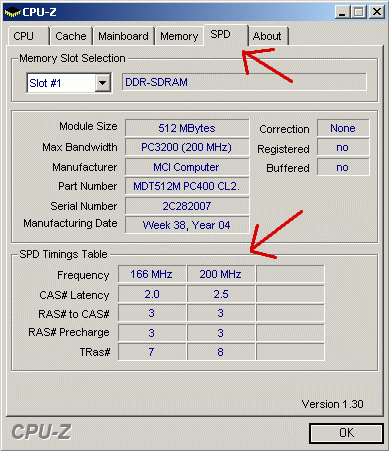This screenshot has width=389, height=451.
Task: Click the 166 MHz frequency cell
Action: pyautogui.click(x=152, y=274)
